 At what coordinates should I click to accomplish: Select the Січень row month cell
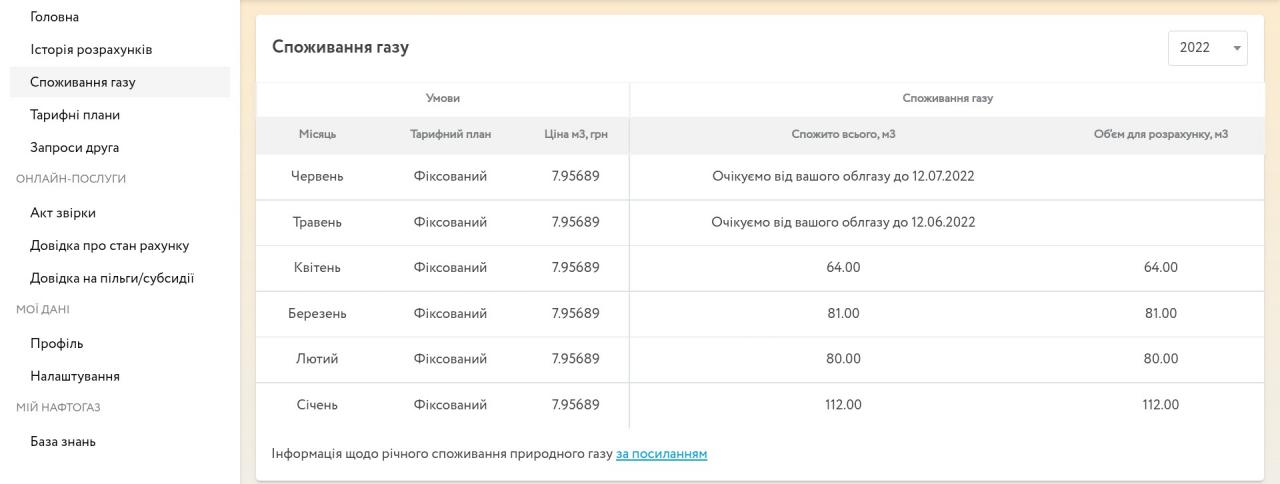[317, 405]
